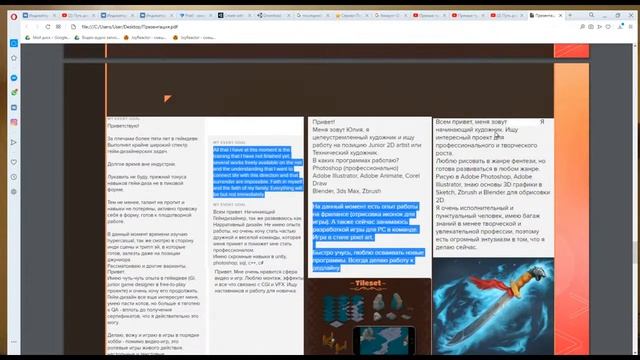Click the "Blender, 3ds Max, Zbrush" line

point(347,191)
